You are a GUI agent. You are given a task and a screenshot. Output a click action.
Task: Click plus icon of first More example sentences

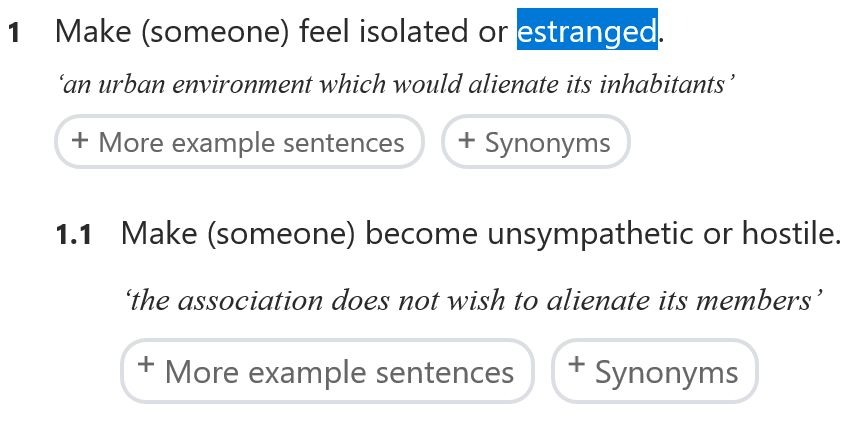pos(80,140)
